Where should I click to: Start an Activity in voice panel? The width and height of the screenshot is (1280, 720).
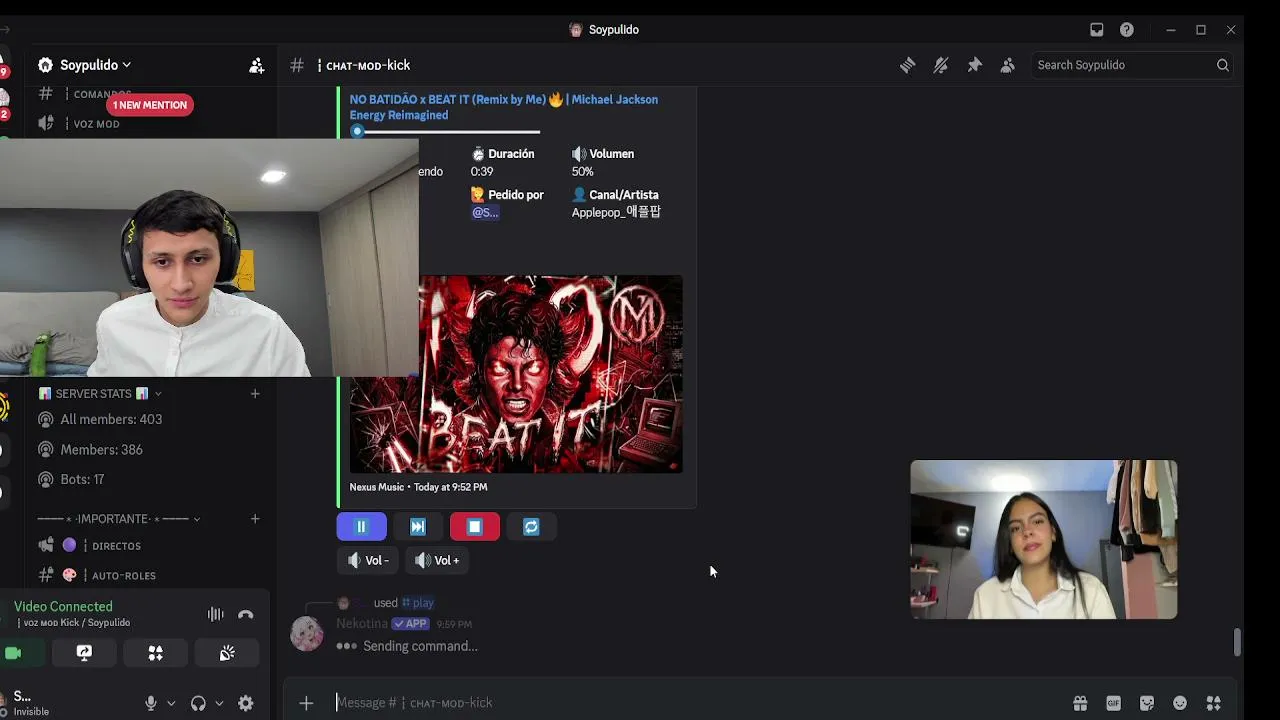(155, 653)
